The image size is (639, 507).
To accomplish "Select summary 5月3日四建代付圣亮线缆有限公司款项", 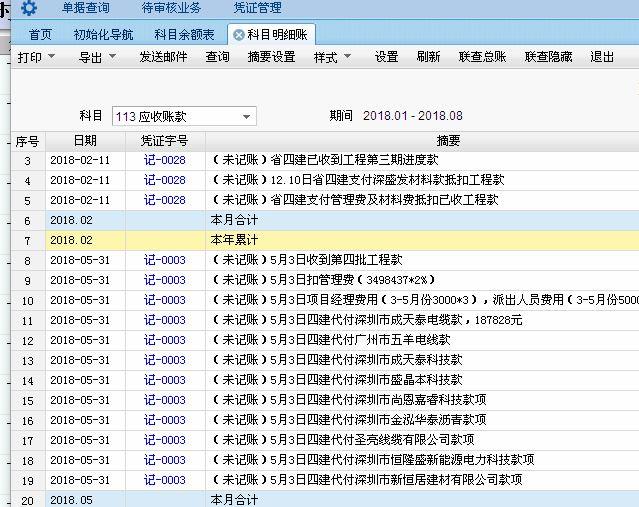I will click(x=372, y=439).
